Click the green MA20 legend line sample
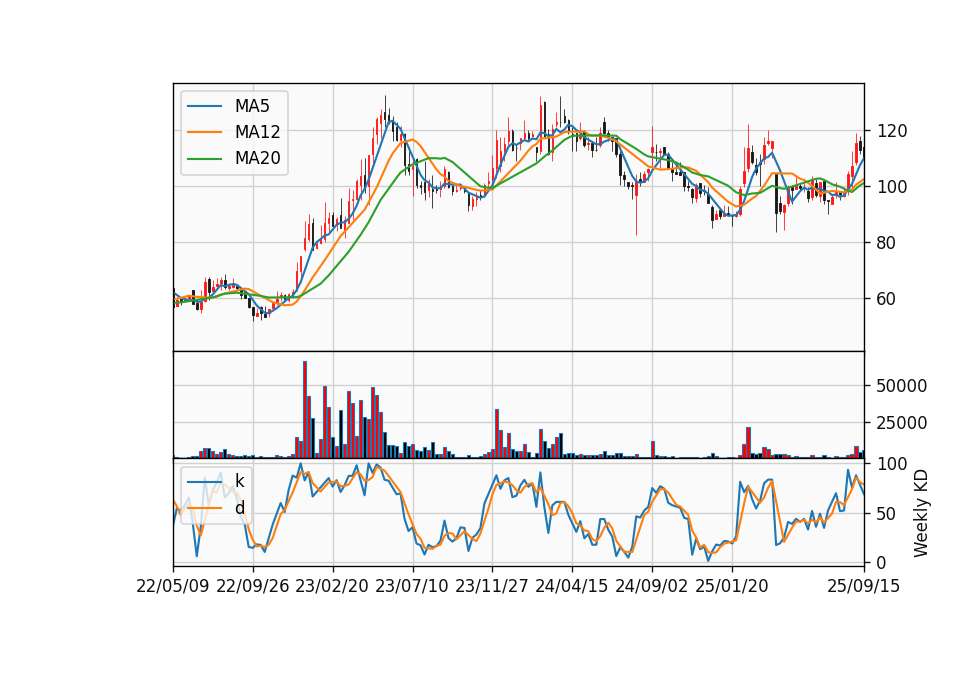This screenshot has width=960, height=690. tap(204, 158)
